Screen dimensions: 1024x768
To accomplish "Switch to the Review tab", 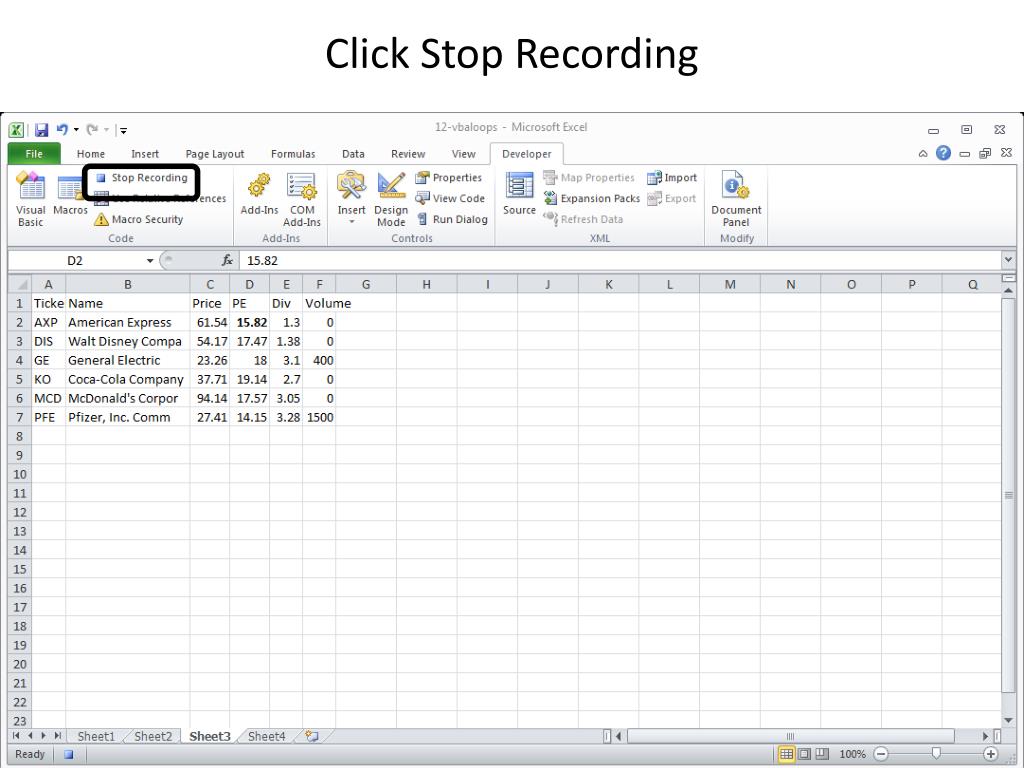I will (408, 153).
